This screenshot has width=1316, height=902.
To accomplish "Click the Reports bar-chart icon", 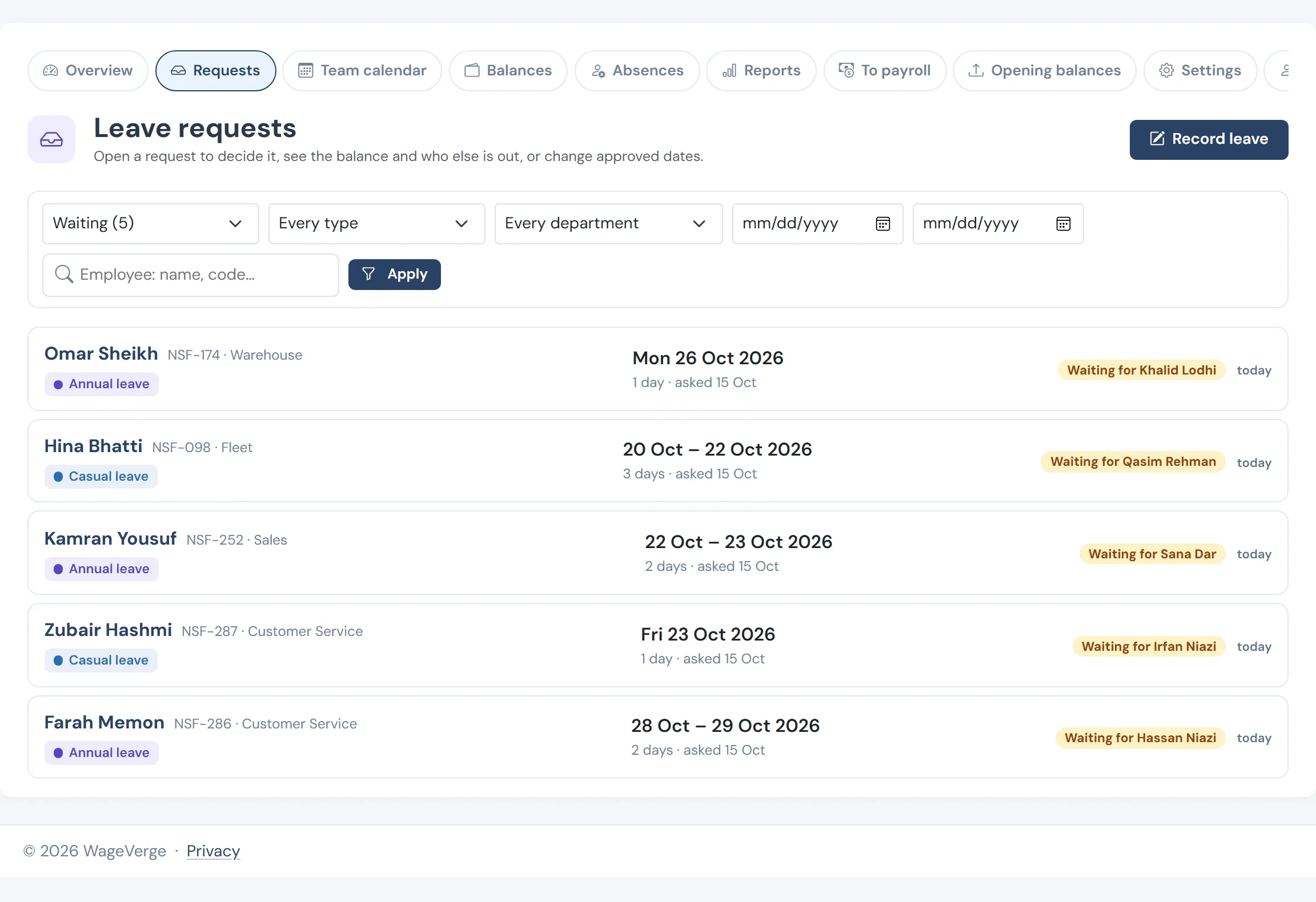I will [729, 71].
